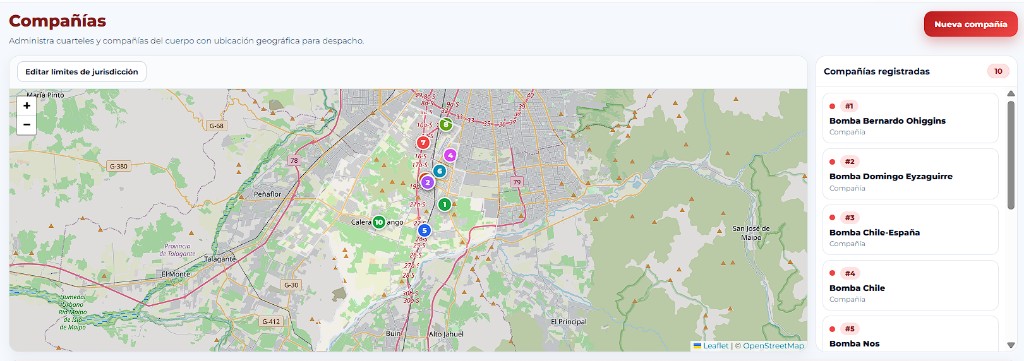Zoom out on the map
The width and height of the screenshot is (1024, 361).
coord(27,124)
